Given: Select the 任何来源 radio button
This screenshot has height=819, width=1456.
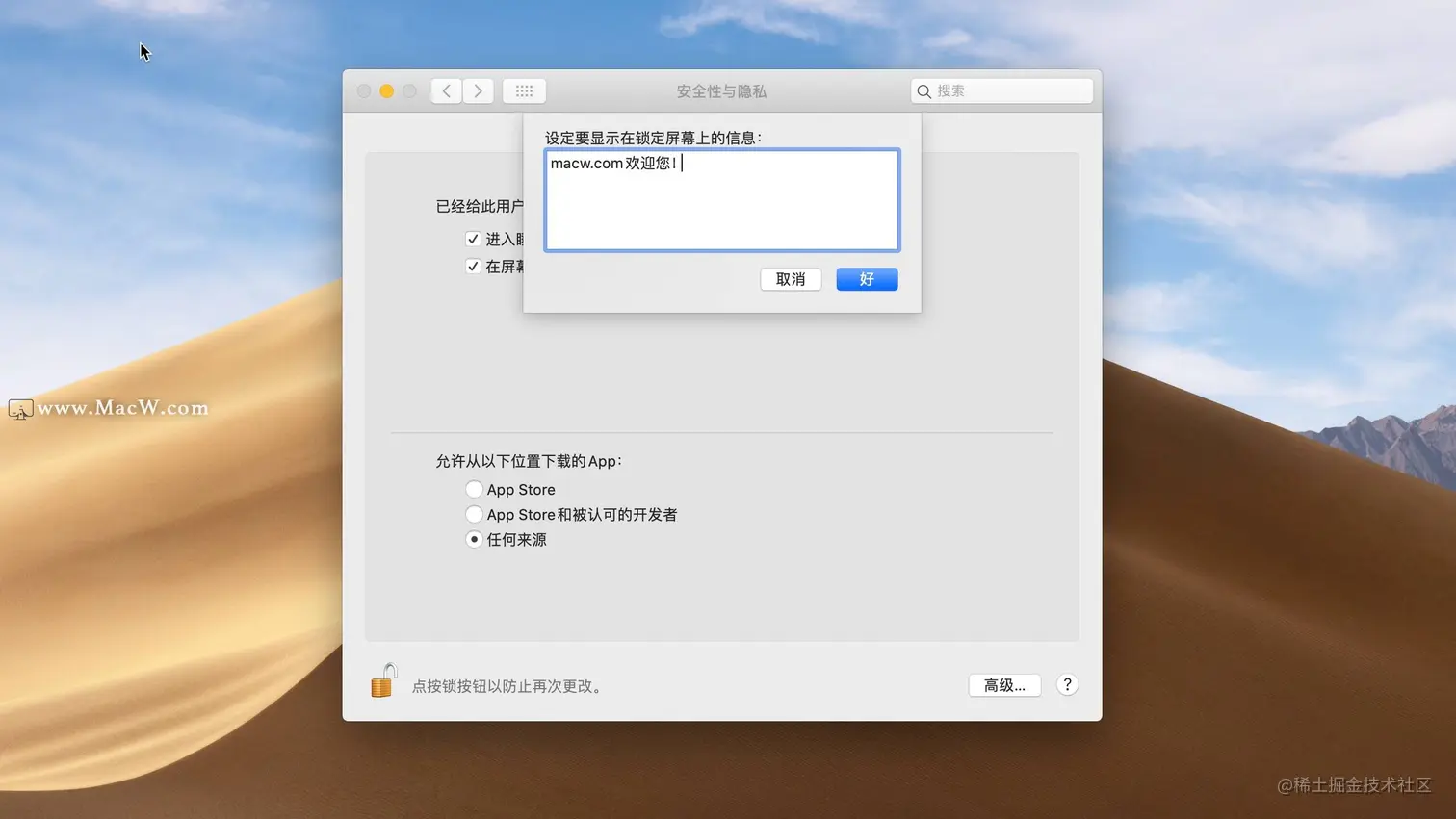Looking at the screenshot, I should (474, 539).
